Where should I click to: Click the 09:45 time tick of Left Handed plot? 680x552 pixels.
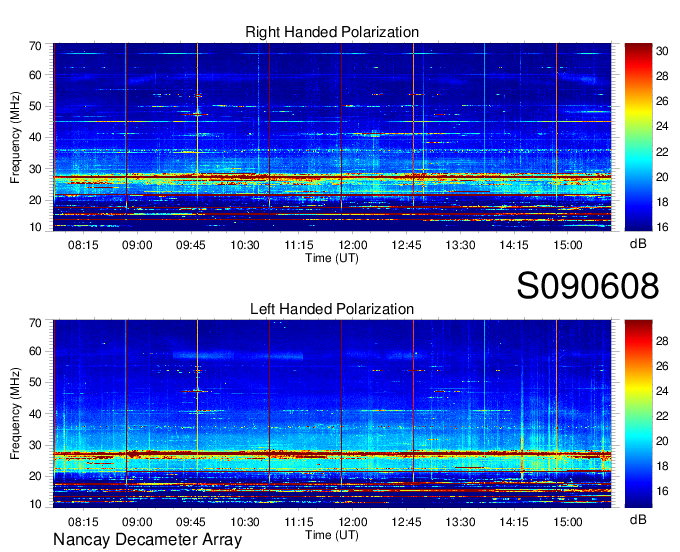(191, 522)
